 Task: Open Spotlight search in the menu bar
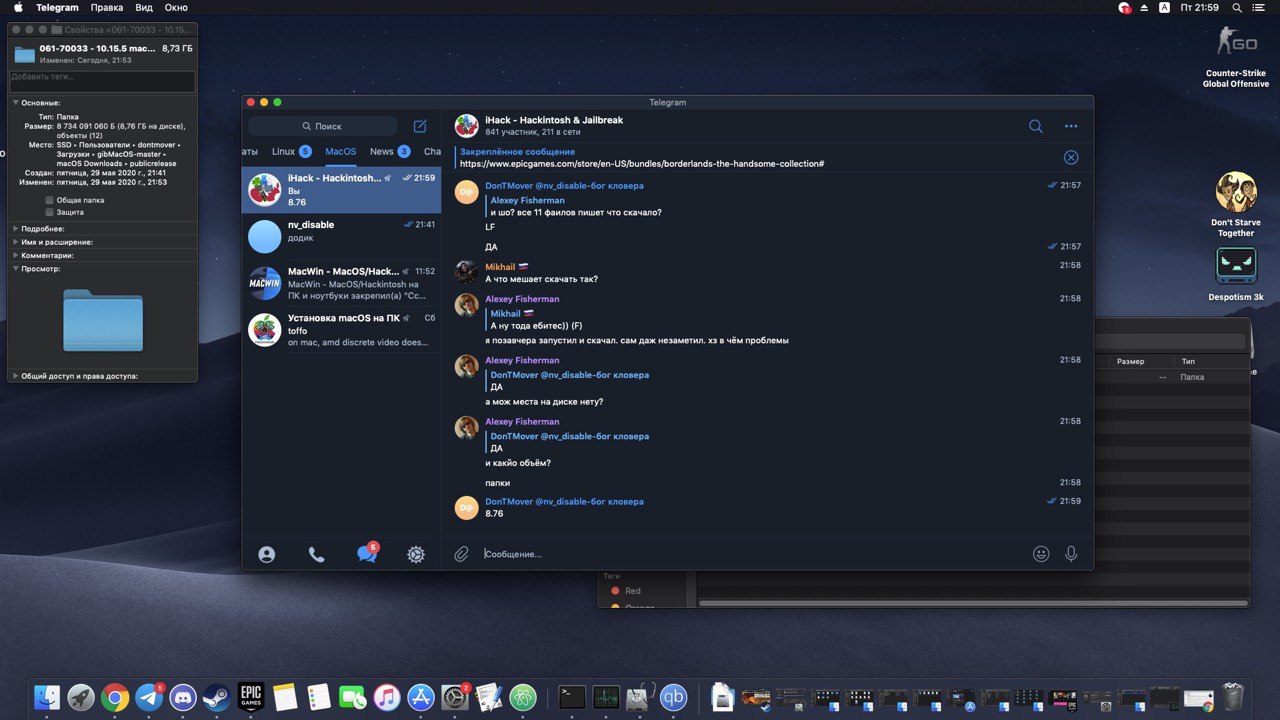pos(1237,7)
